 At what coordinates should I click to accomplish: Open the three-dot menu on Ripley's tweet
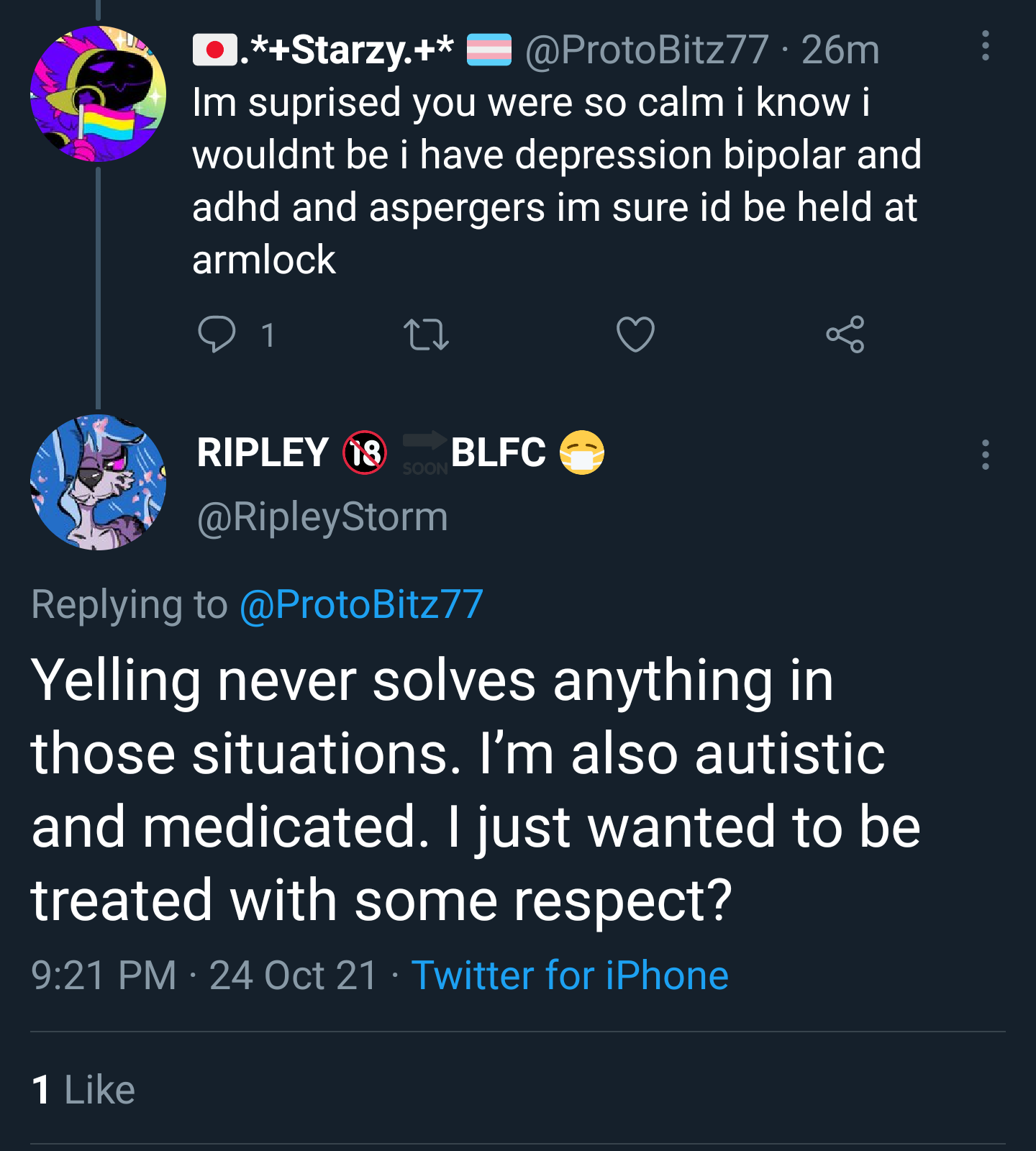986,455
